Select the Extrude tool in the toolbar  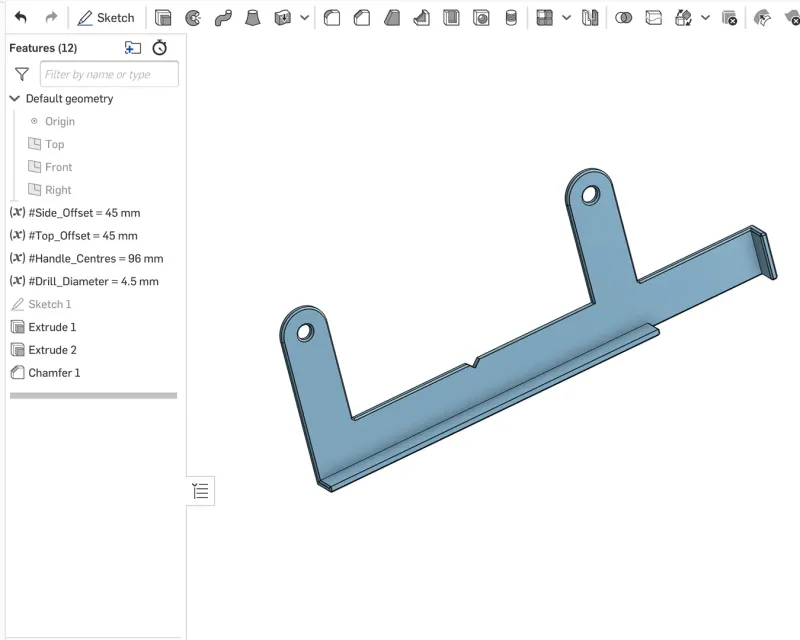[163, 18]
